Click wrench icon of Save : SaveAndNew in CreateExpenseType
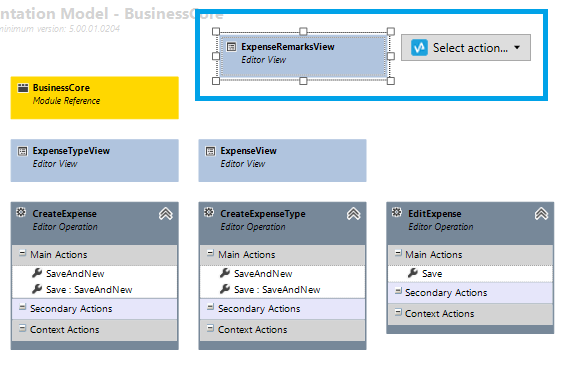Screen dimensions: 571x365 pos(225,289)
